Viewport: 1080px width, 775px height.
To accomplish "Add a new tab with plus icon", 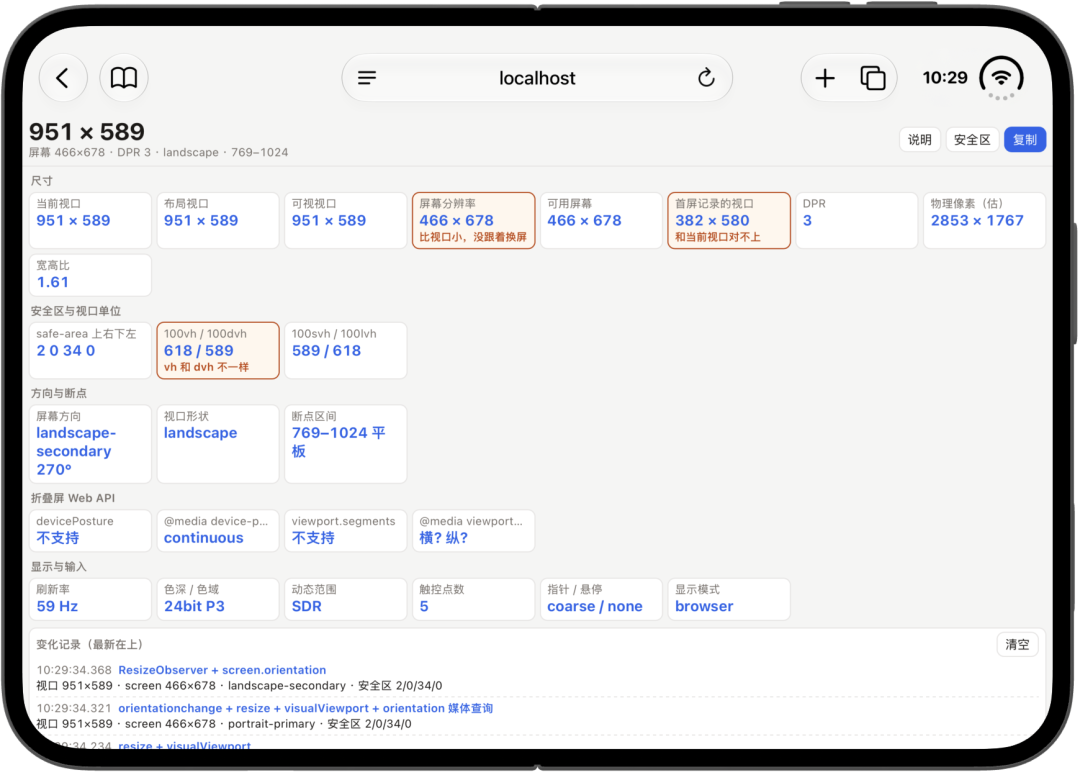I will tap(824, 78).
